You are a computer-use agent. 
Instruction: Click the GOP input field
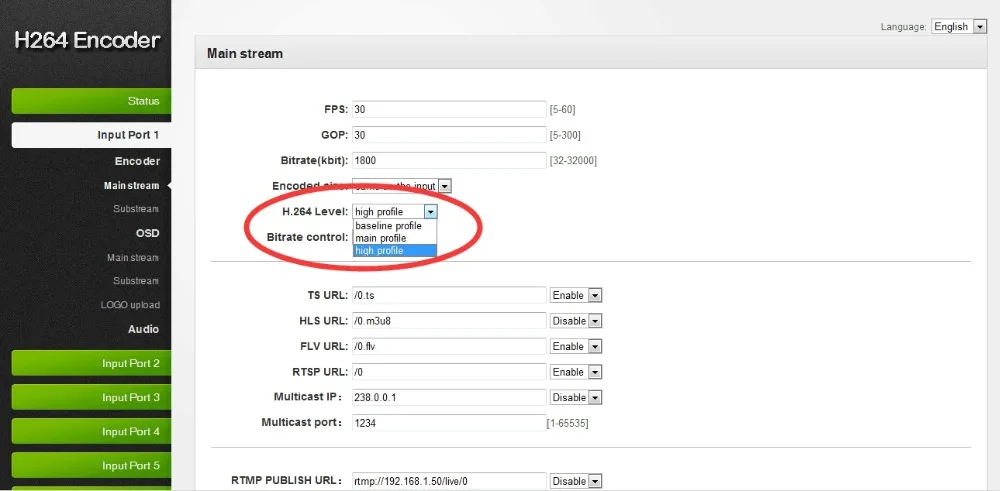(450, 135)
